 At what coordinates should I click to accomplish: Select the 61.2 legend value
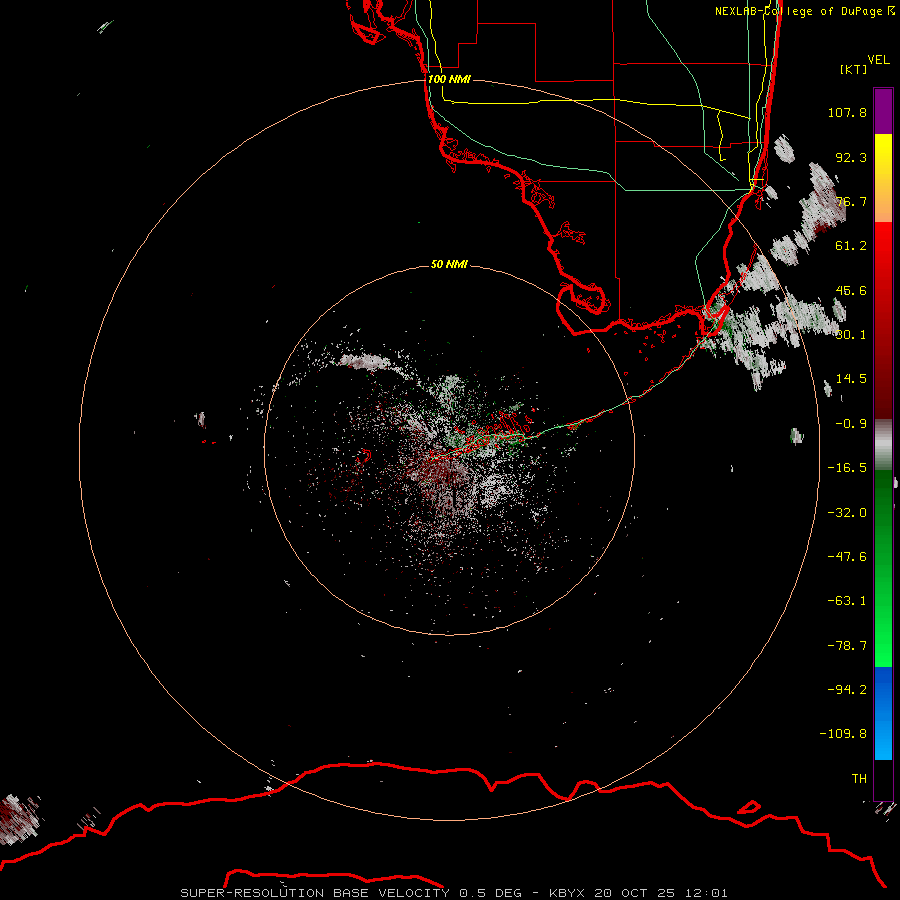[x=851, y=246]
